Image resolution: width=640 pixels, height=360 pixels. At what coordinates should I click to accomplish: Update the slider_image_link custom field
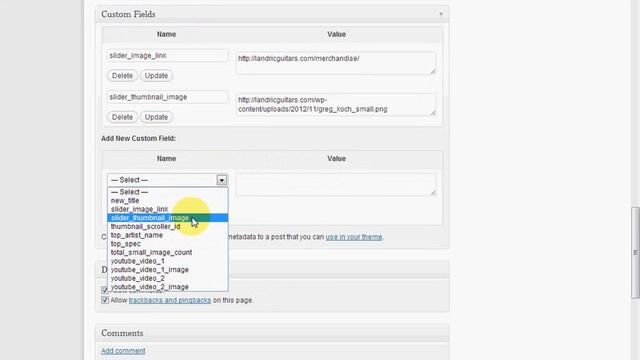point(156,76)
